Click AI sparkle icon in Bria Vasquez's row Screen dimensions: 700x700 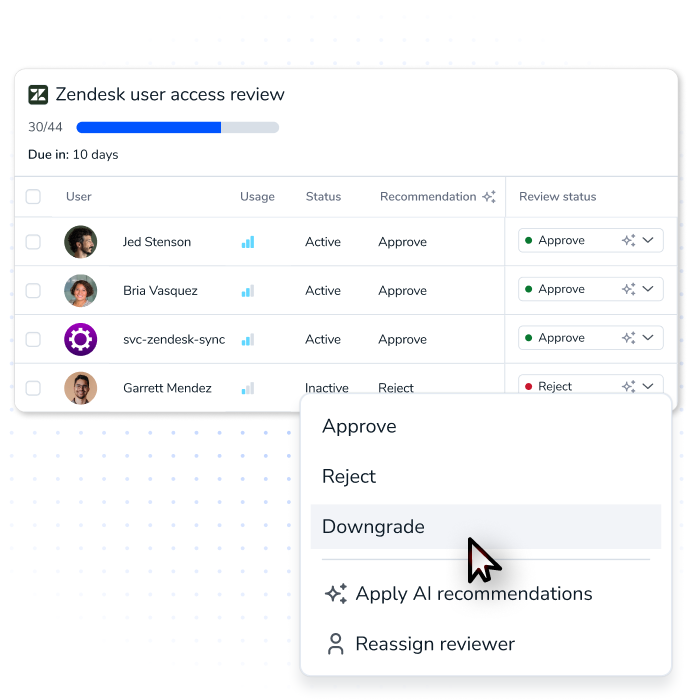pos(628,290)
